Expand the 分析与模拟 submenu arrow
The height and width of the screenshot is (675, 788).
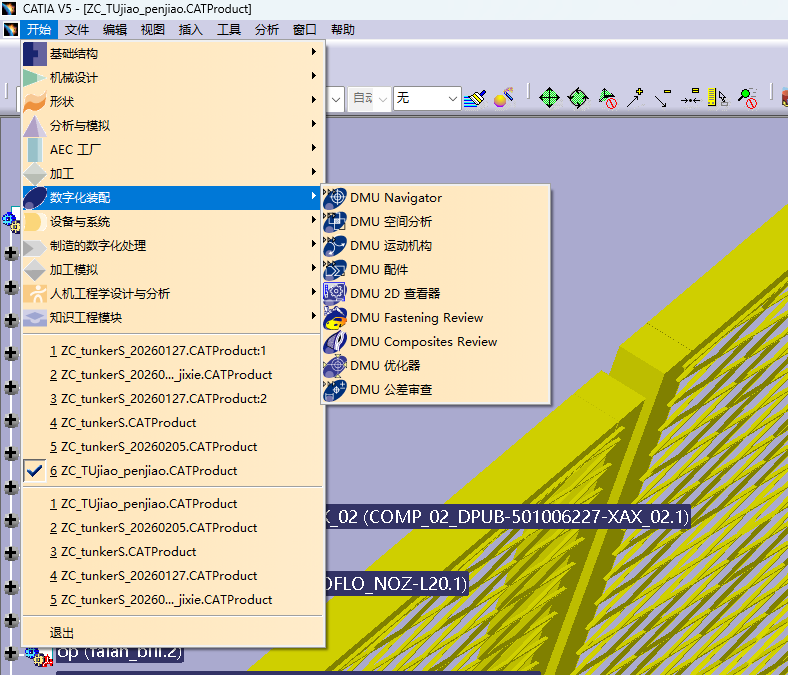314,124
